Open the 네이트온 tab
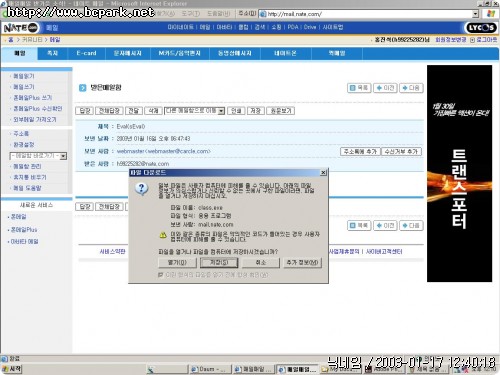Screen dimensions: 500x375 286,53
